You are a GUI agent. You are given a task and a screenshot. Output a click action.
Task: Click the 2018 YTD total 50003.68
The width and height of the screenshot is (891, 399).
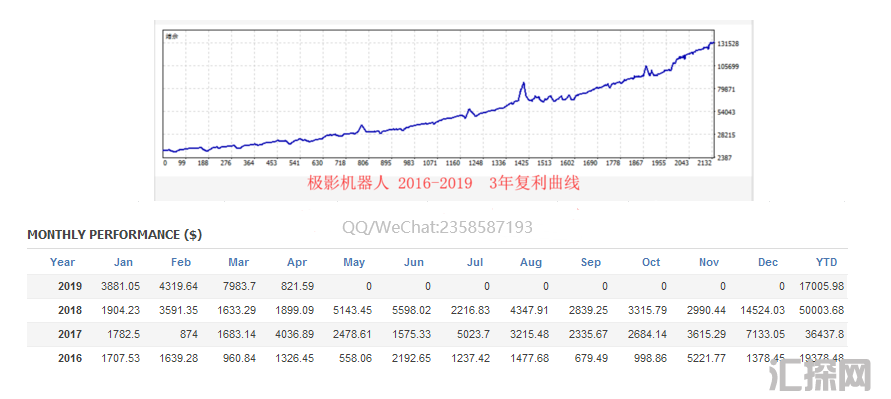coord(821,310)
